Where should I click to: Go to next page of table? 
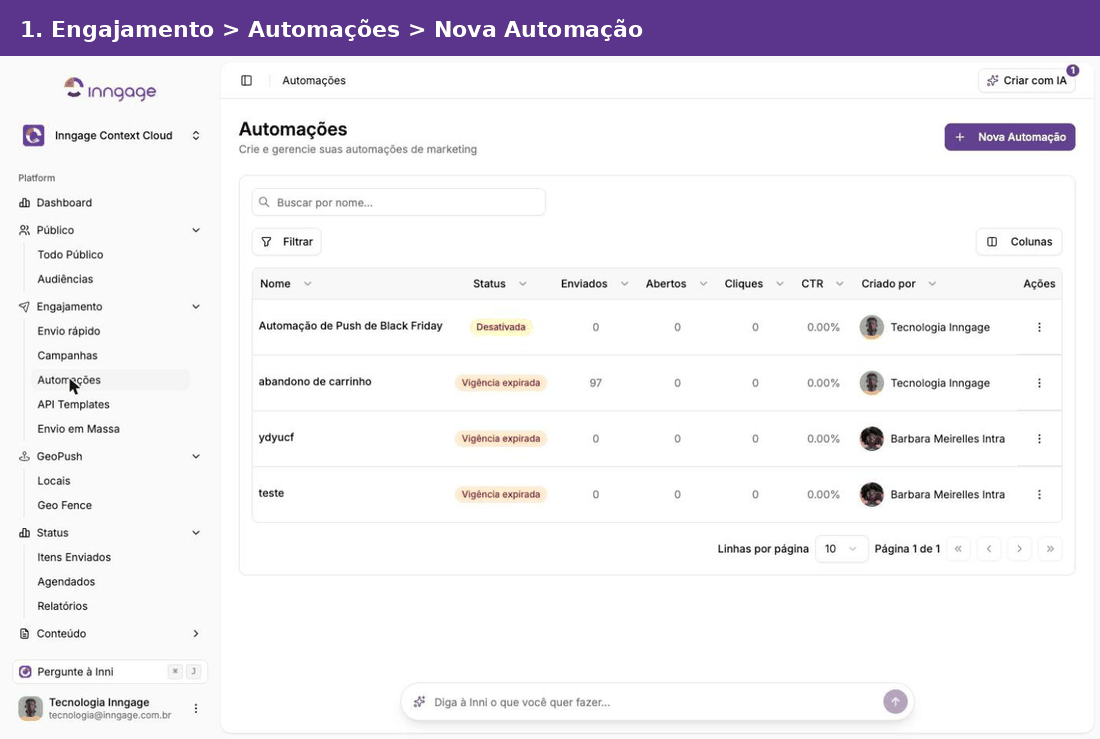tap(1019, 549)
